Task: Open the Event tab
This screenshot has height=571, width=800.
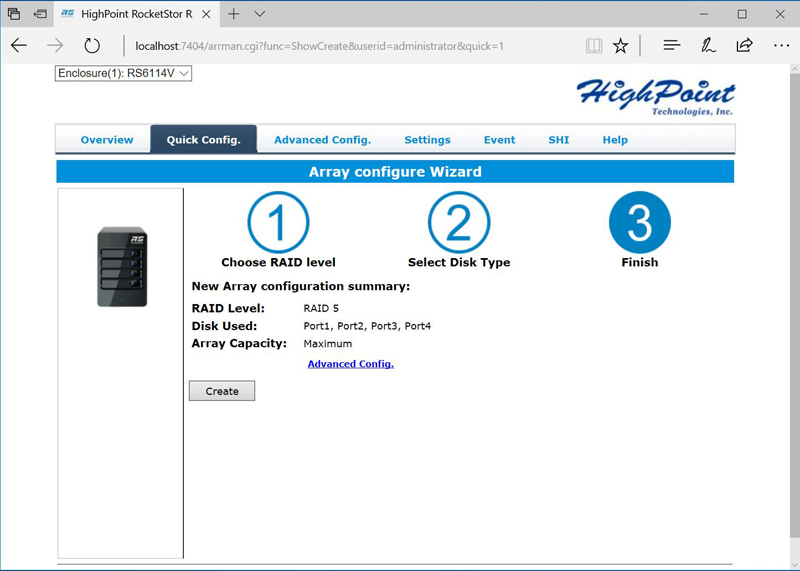Action: (499, 140)
